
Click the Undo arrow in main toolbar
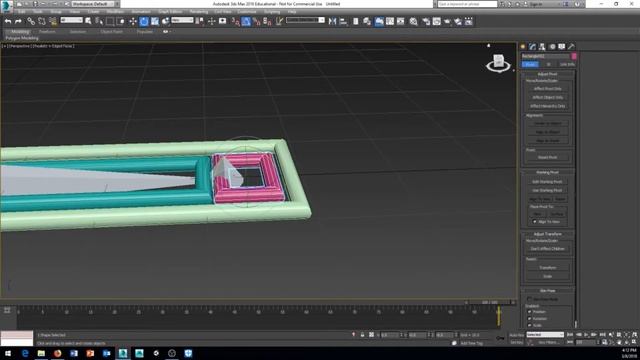coord(8,21)
